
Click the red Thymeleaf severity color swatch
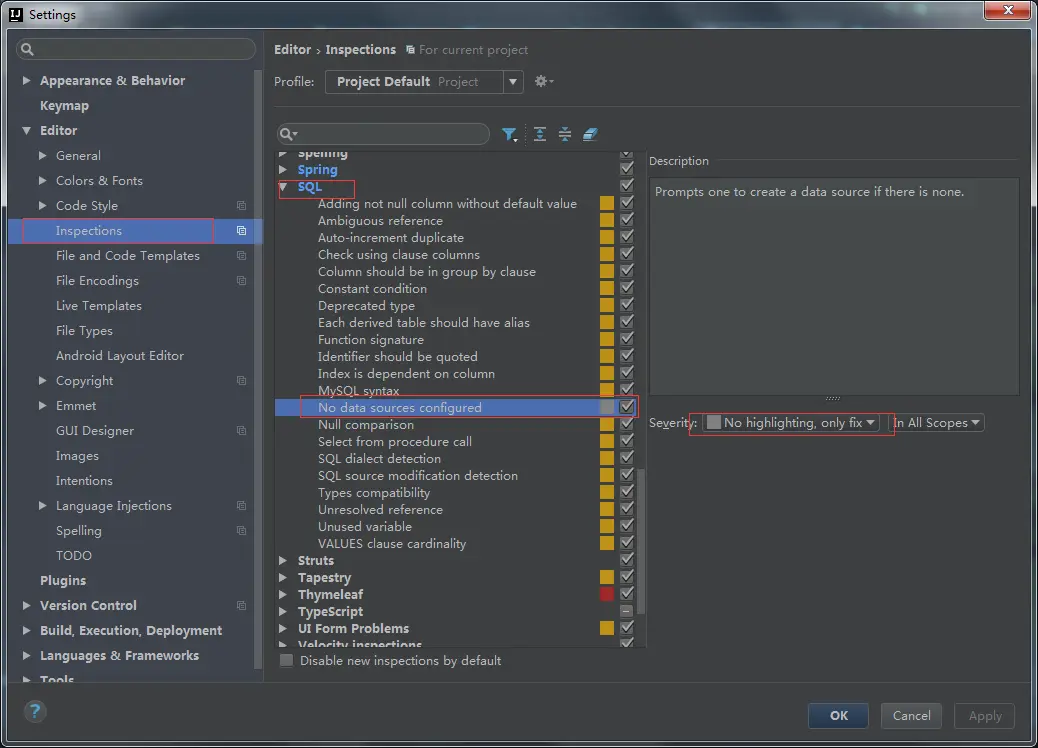point(607,594)
